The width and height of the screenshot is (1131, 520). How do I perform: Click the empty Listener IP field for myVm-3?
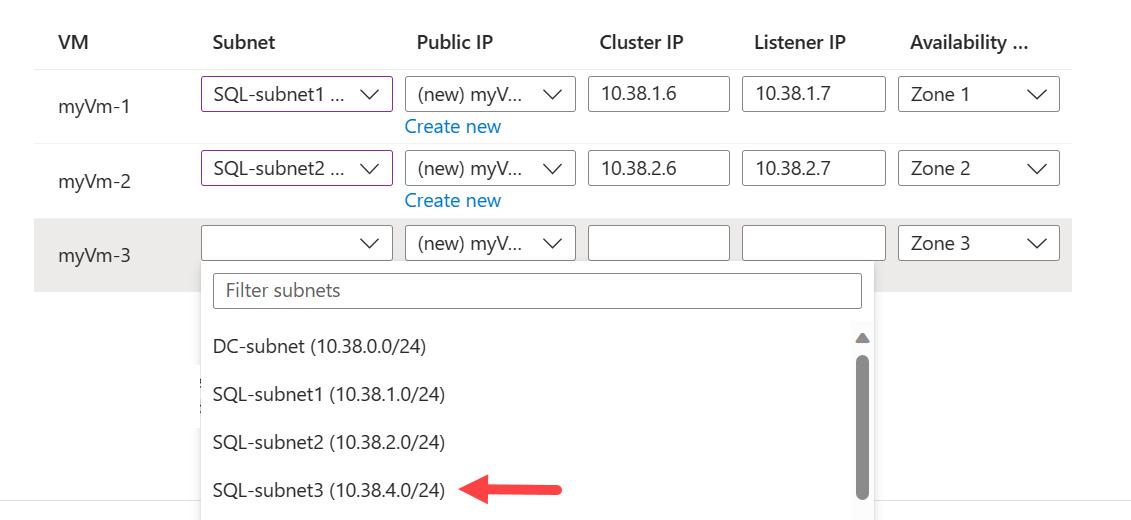(x=813, y=243)
